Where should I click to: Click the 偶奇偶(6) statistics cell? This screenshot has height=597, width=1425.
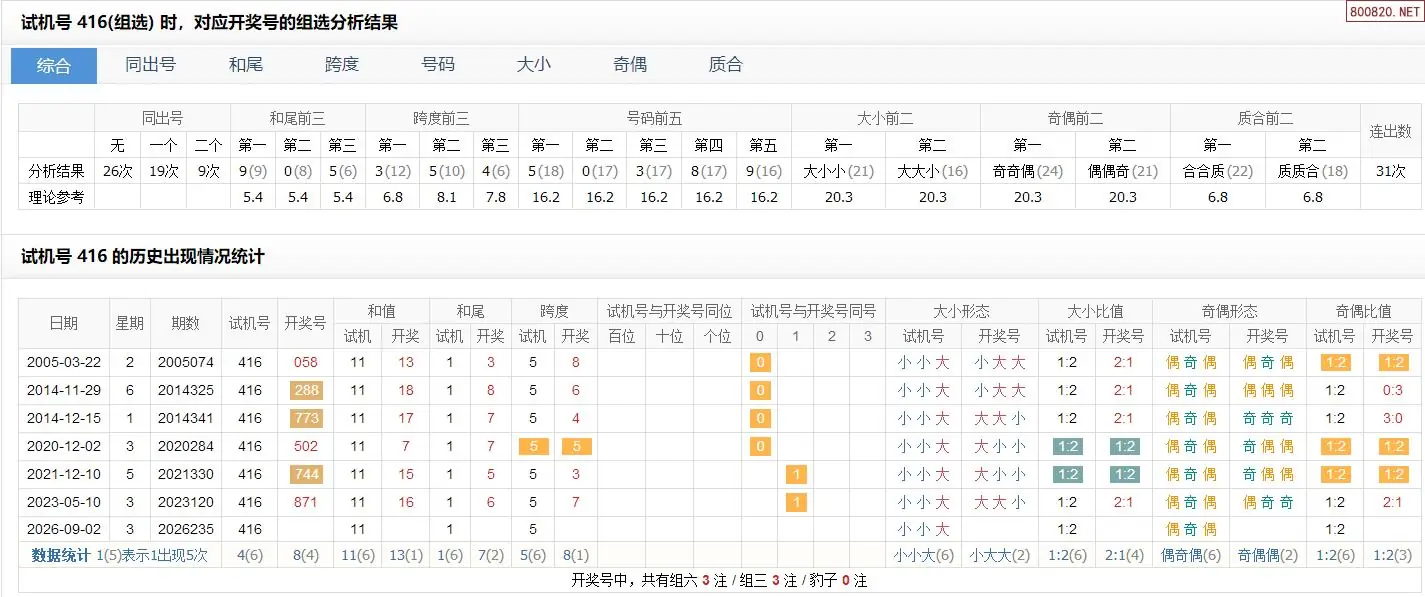pyautogui.click(x=1191, y=555)
